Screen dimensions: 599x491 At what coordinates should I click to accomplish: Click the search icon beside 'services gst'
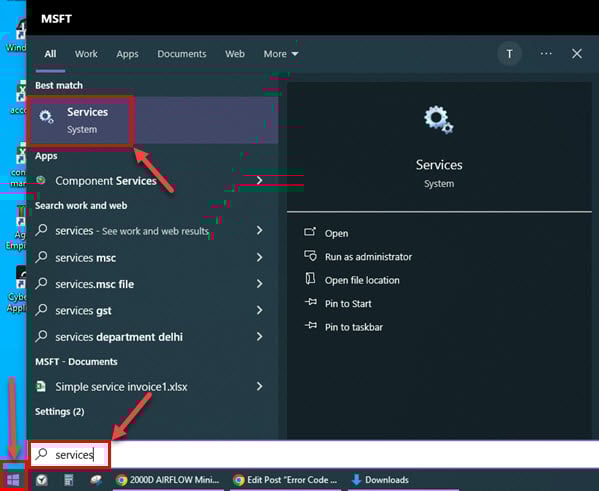click(41, 310)
